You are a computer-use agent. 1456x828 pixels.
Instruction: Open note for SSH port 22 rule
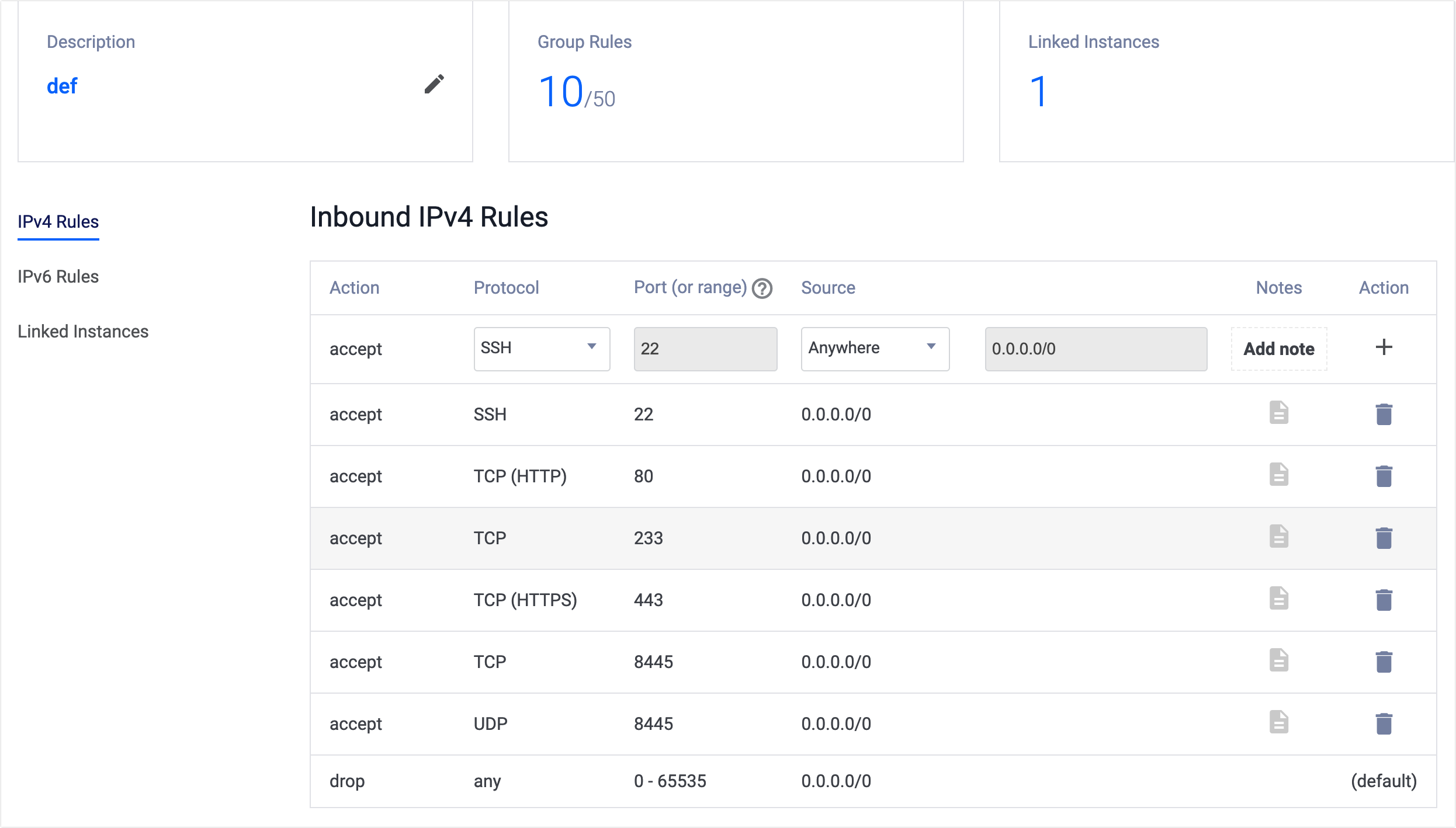point(1278,413)
